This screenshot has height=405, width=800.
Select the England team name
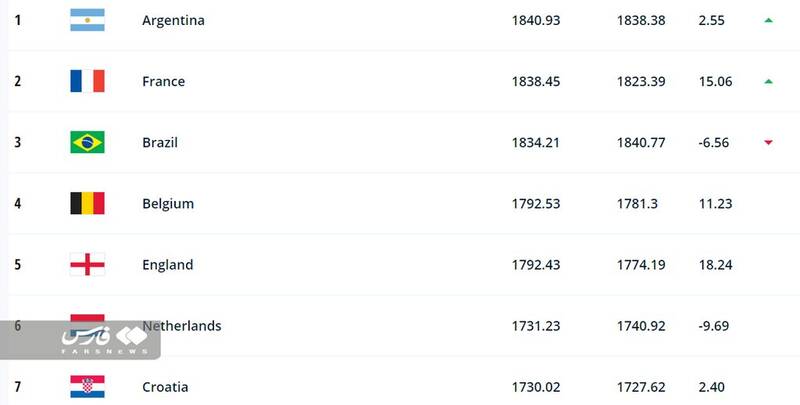tap(168, 265)
